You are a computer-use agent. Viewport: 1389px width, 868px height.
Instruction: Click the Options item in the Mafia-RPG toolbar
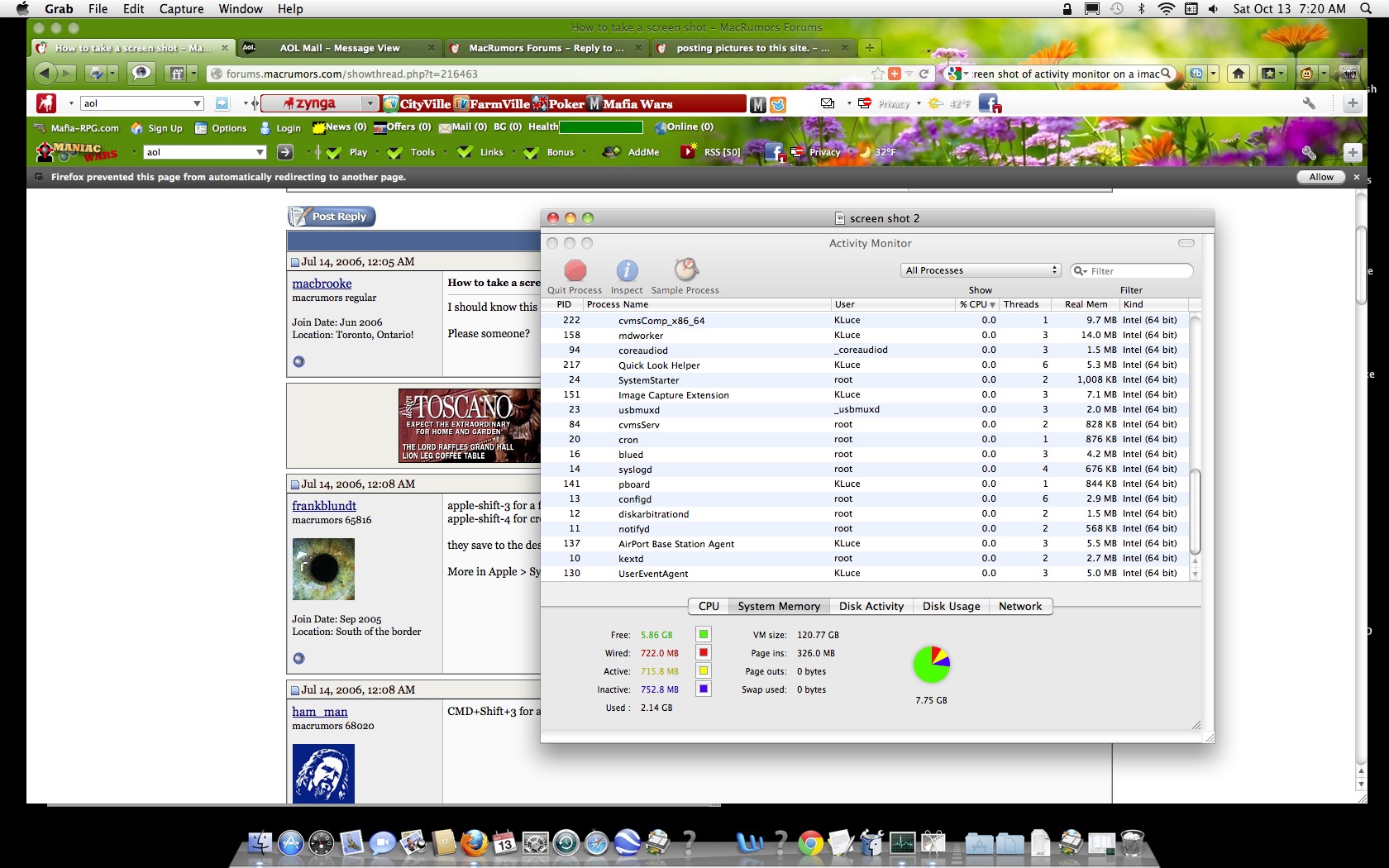221,128
